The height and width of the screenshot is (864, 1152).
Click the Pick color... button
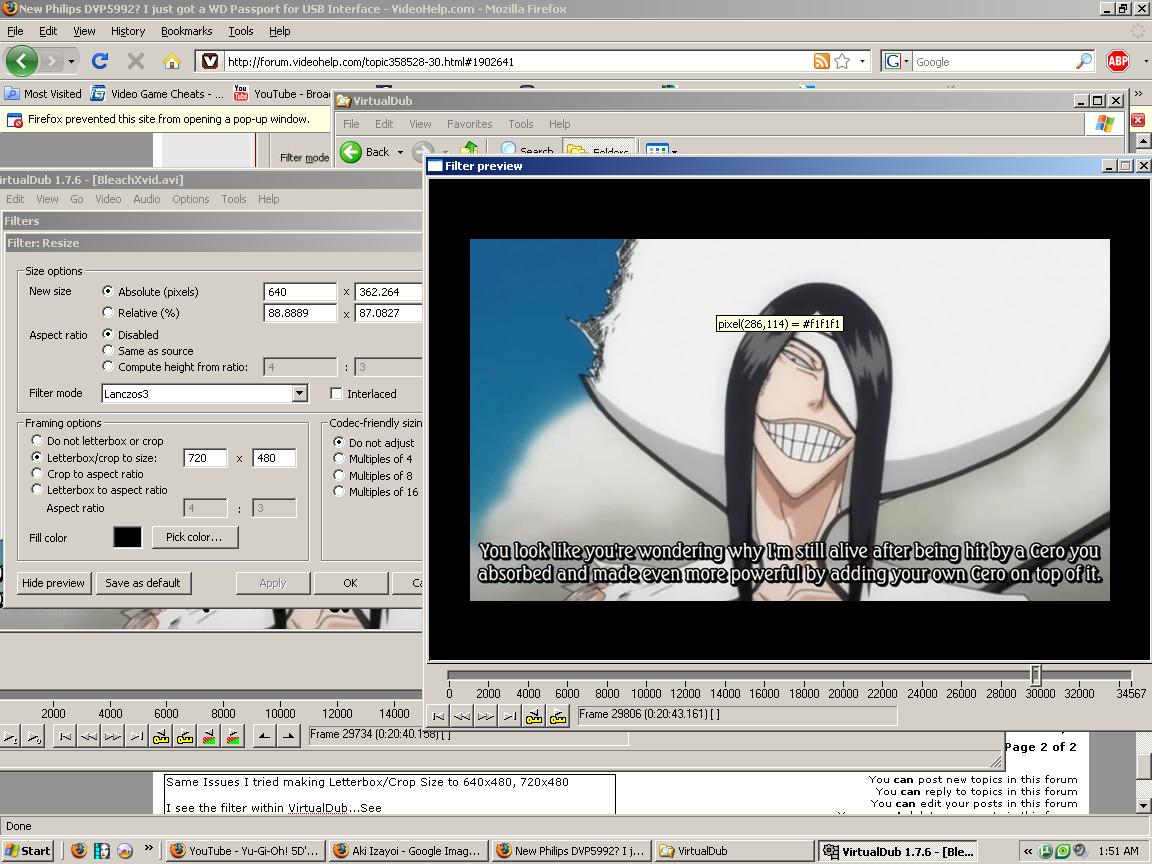194,537
